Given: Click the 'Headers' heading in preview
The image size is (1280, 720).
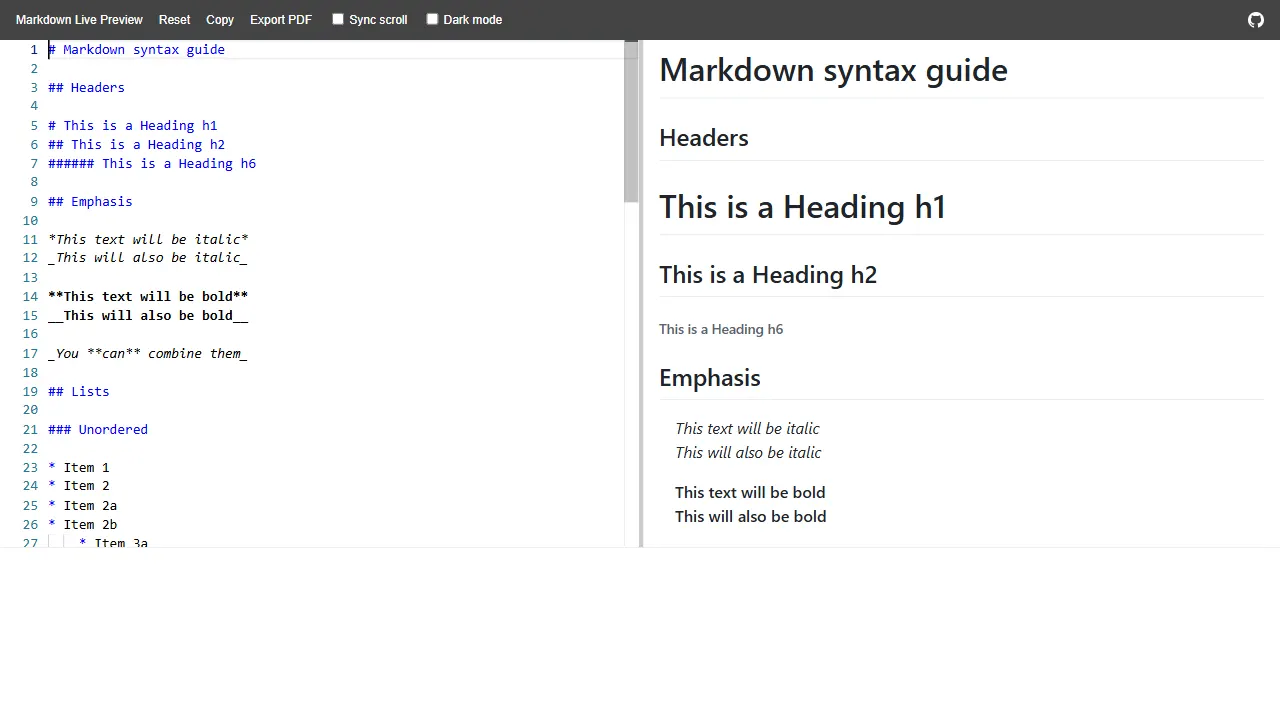Looking at the screenshot, I should (x=704, y=138).
